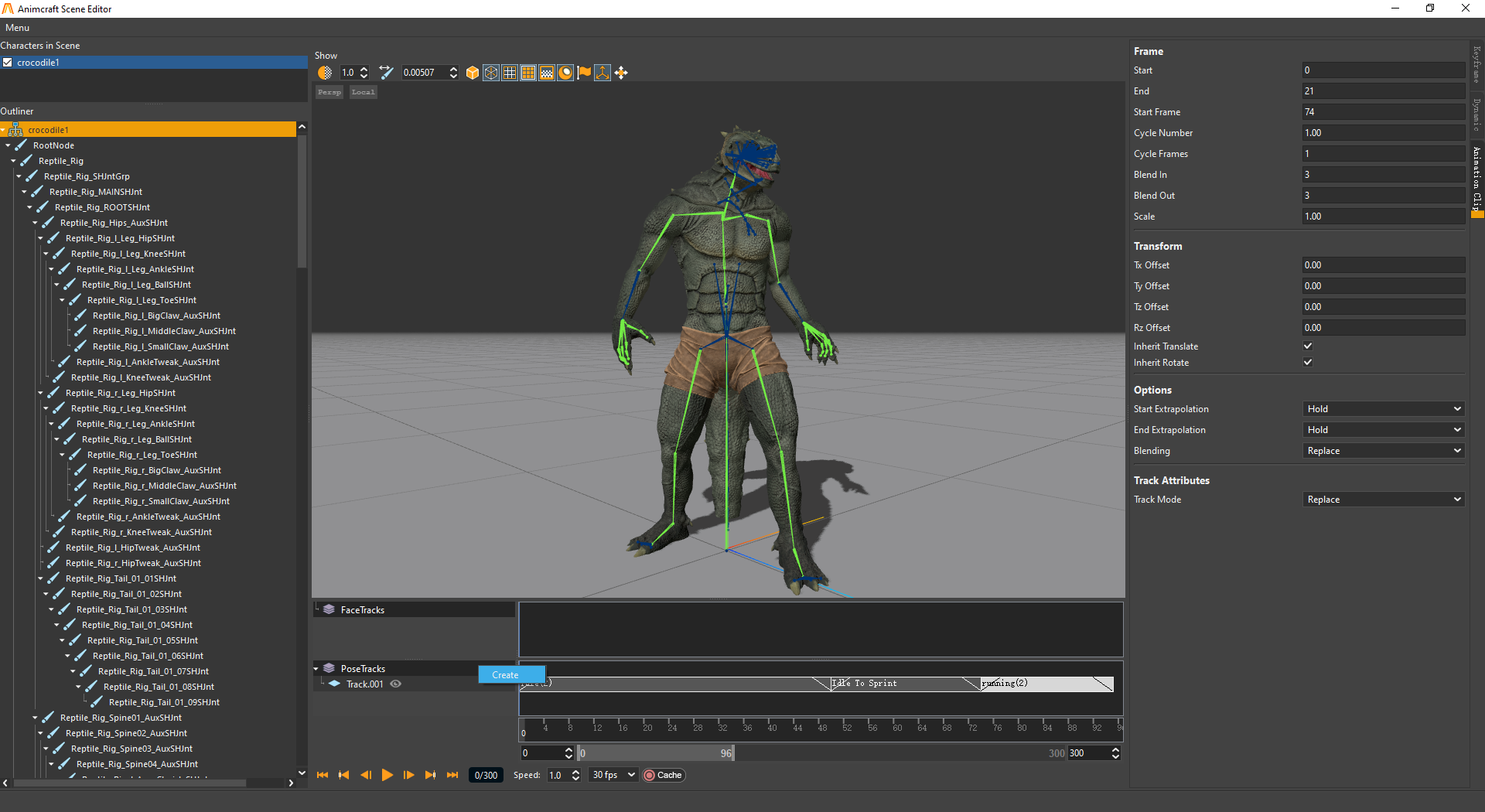Increase the joint size 0.00507 spinner
This screenshot has height=812, width=1485.
click(x=453, y=69)
